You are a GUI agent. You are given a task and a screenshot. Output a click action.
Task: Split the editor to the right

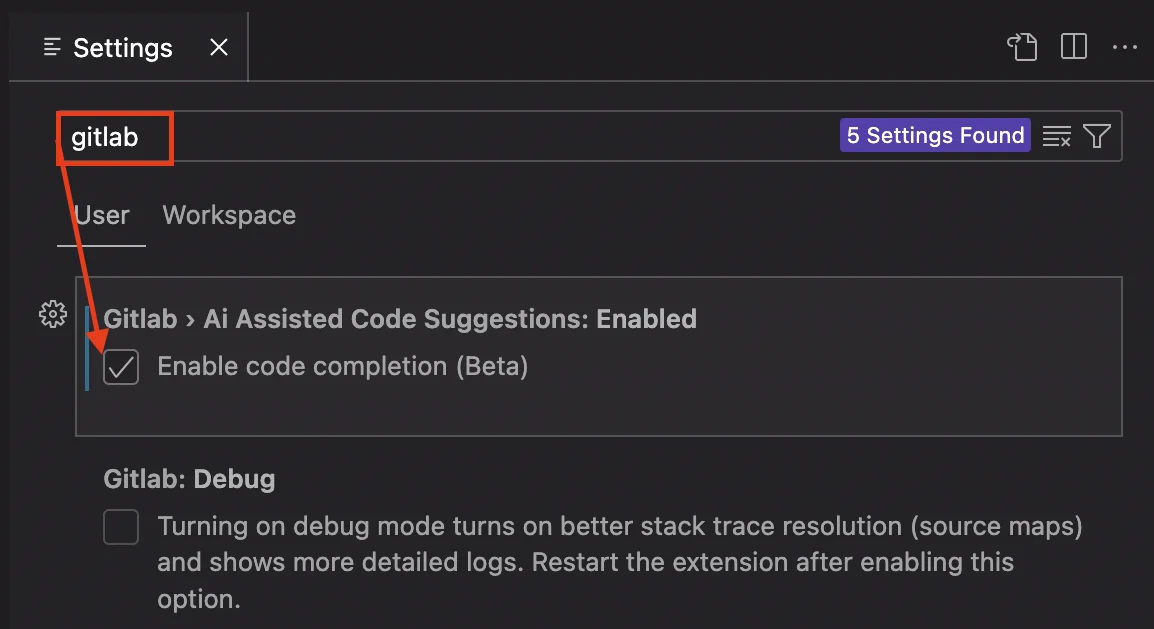1074,47
